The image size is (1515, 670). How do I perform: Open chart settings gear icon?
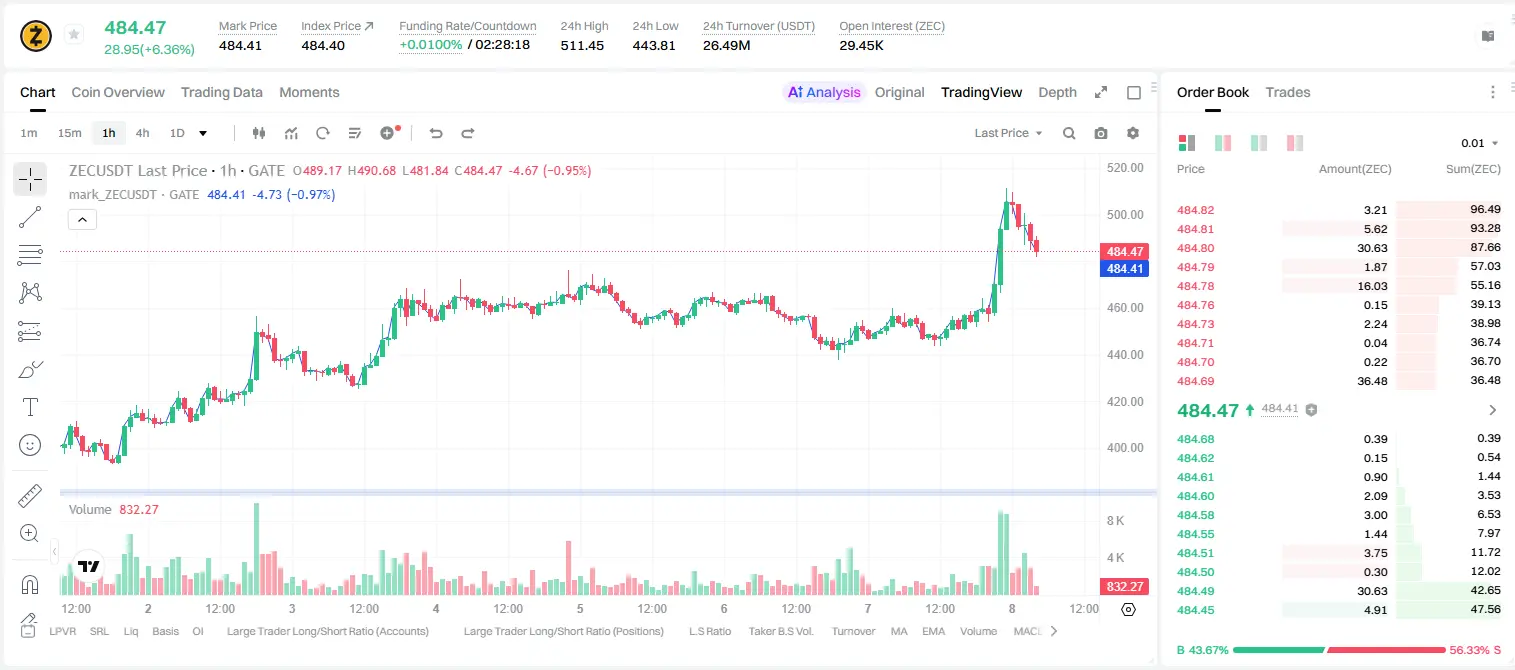1133,133
